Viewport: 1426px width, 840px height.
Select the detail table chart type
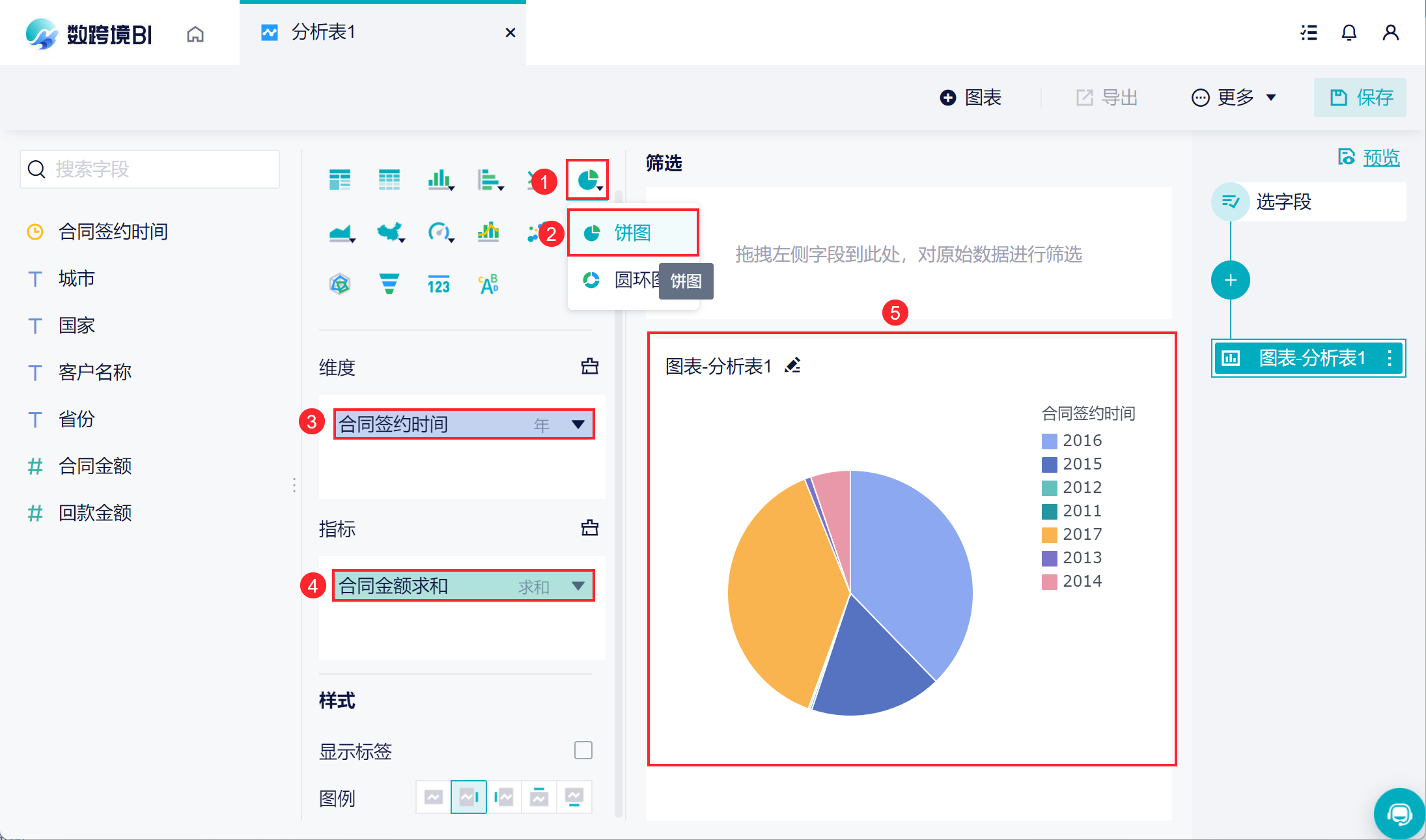click(389, 180)
